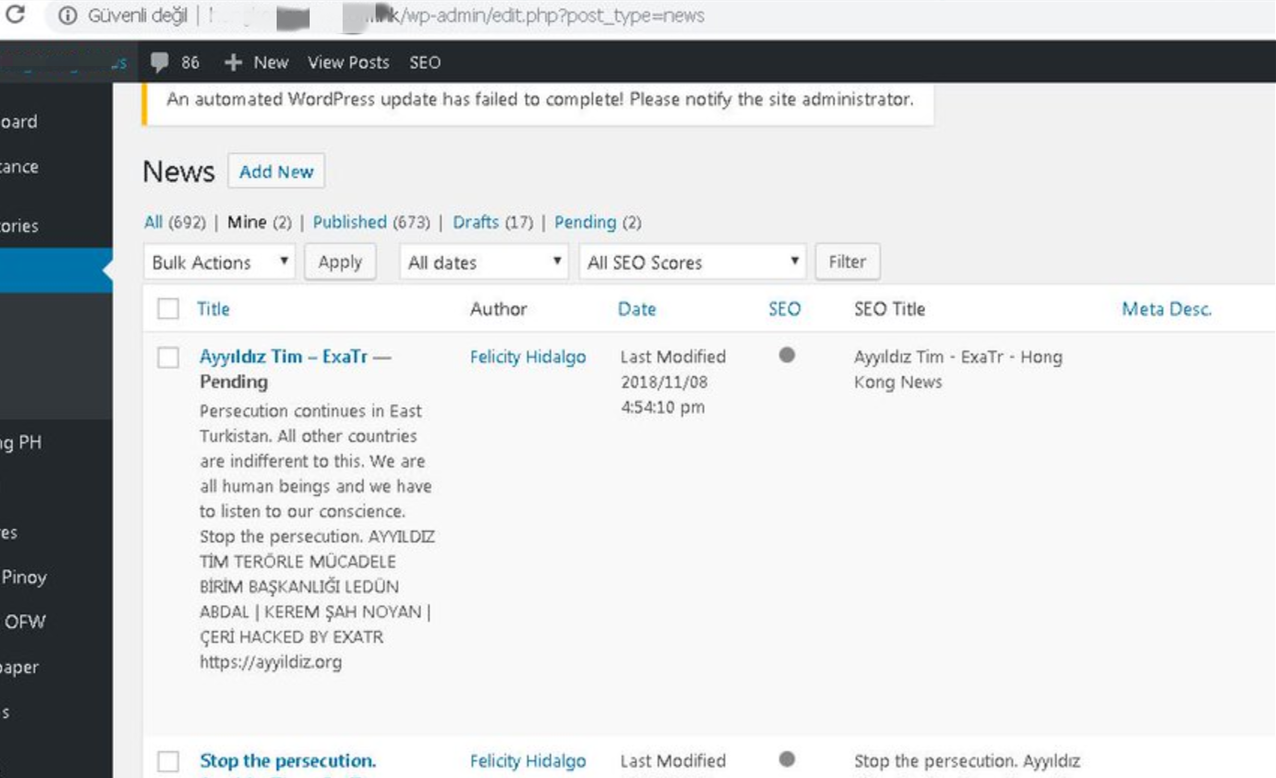Open the Stop the persecution post title
This screenshot has height=778, width=1276.
[288, 761]
